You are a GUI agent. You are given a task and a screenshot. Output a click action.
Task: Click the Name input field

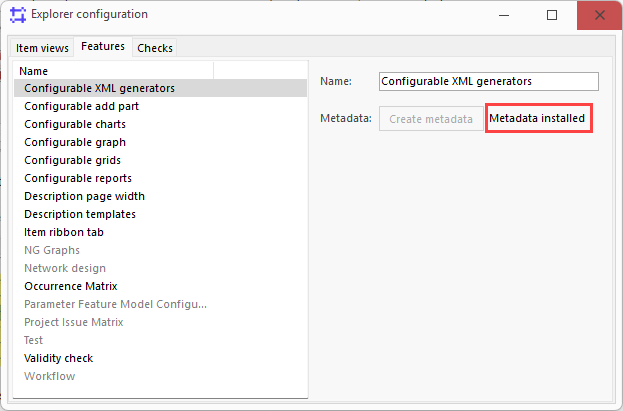pos(489,81)
